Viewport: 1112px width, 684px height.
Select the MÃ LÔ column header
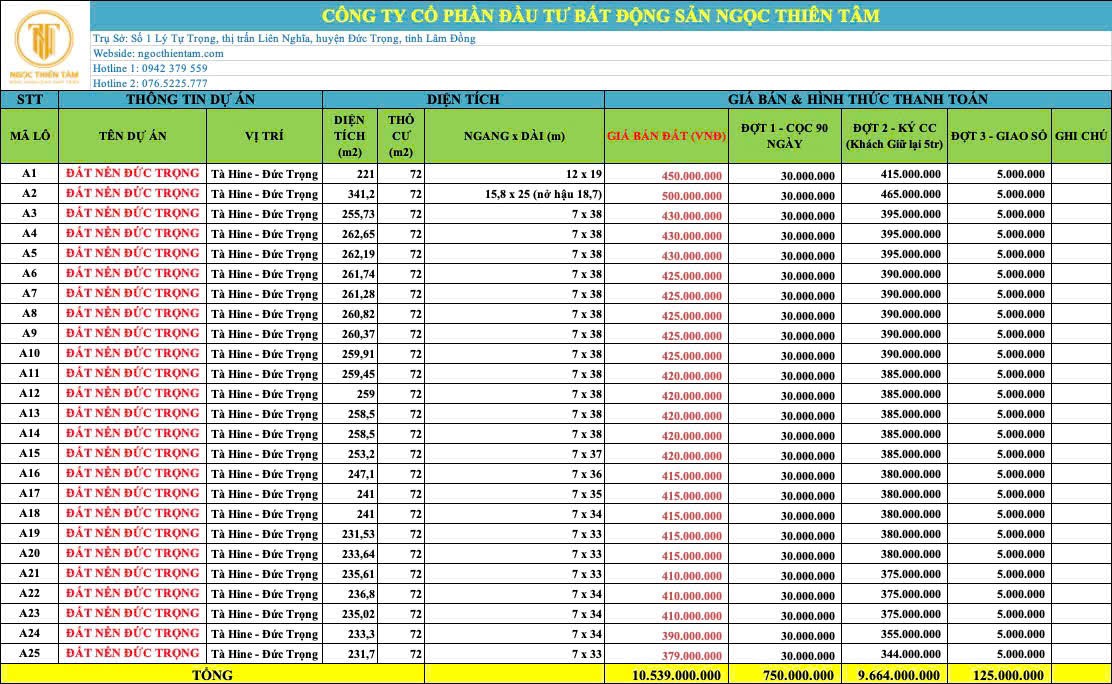[30, 136]
